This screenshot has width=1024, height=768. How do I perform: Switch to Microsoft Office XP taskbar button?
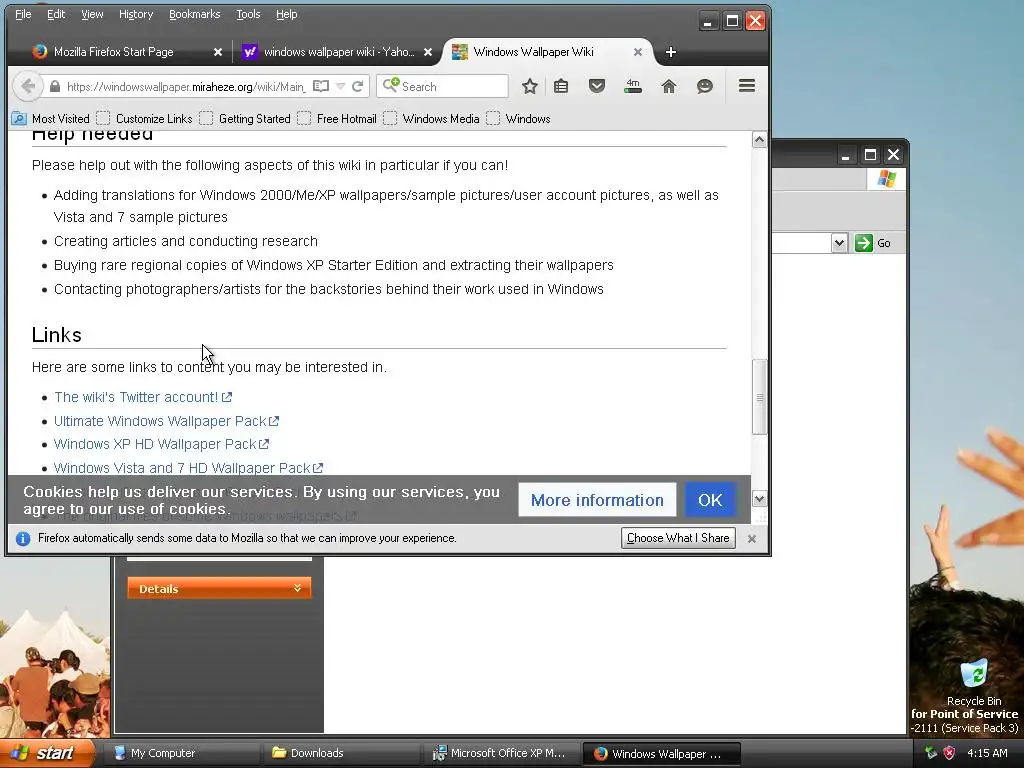500,753
